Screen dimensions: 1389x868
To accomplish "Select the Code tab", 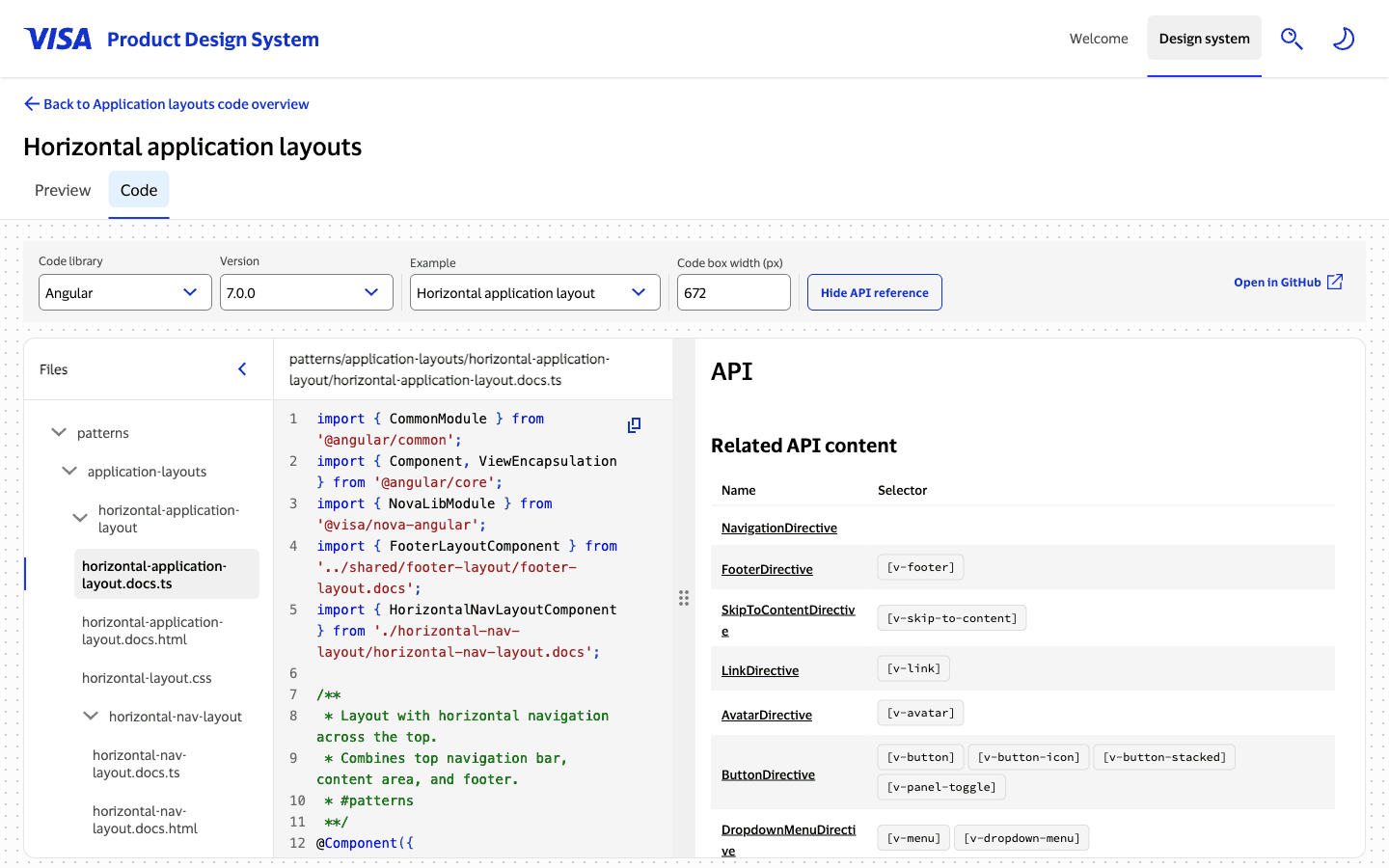I will coord(139,191).
